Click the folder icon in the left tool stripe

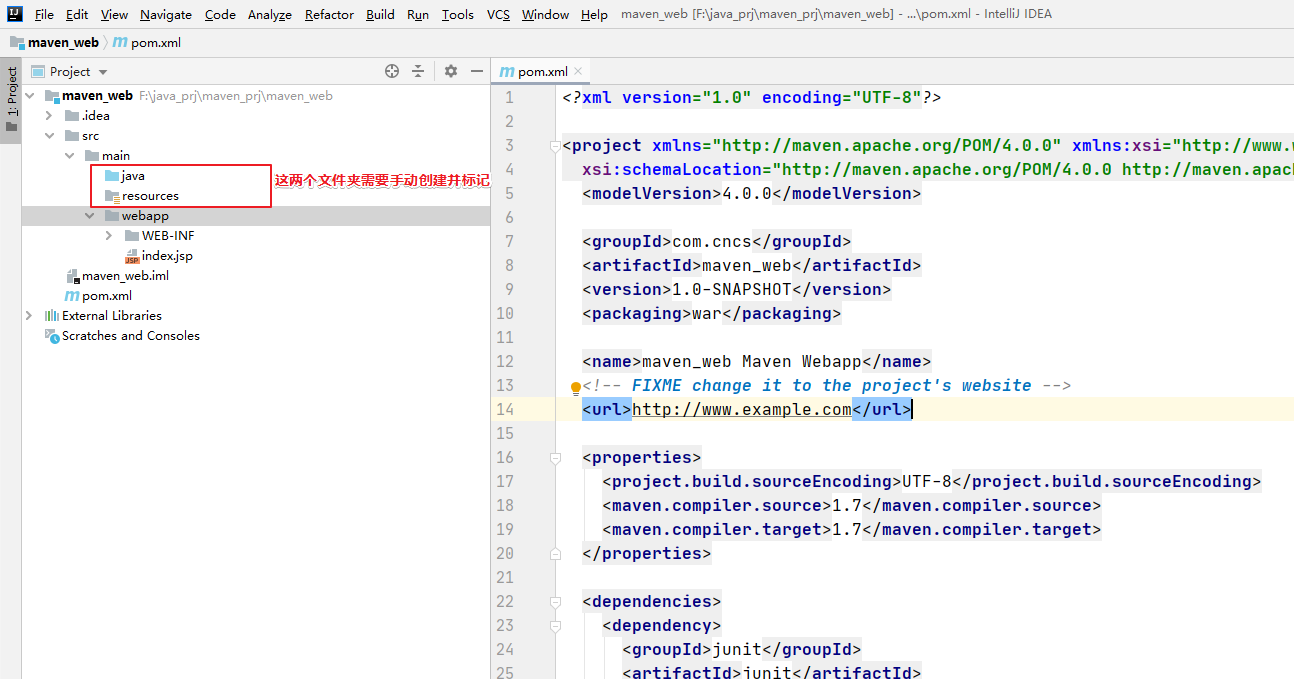click(11, 127)
